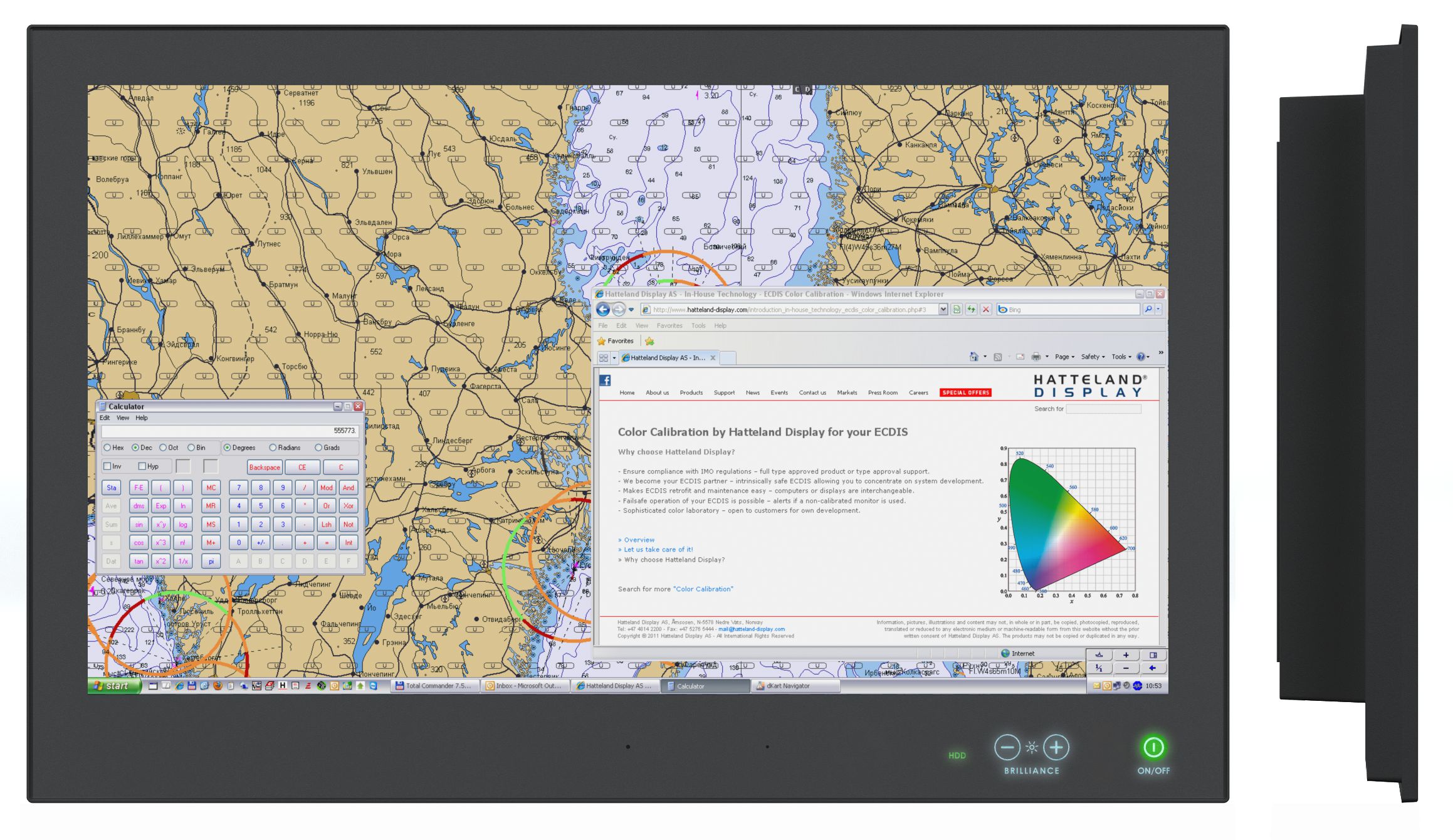Click the "Search for" field on Hatteland page

(1104, 409)
